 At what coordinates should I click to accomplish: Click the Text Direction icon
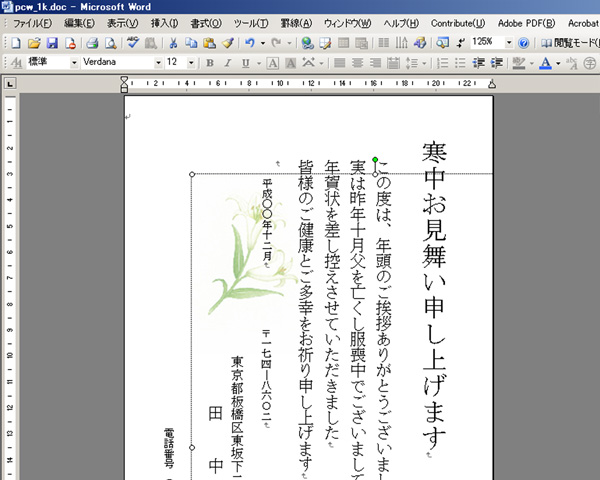pyautogui.click(x=401, y=42)
